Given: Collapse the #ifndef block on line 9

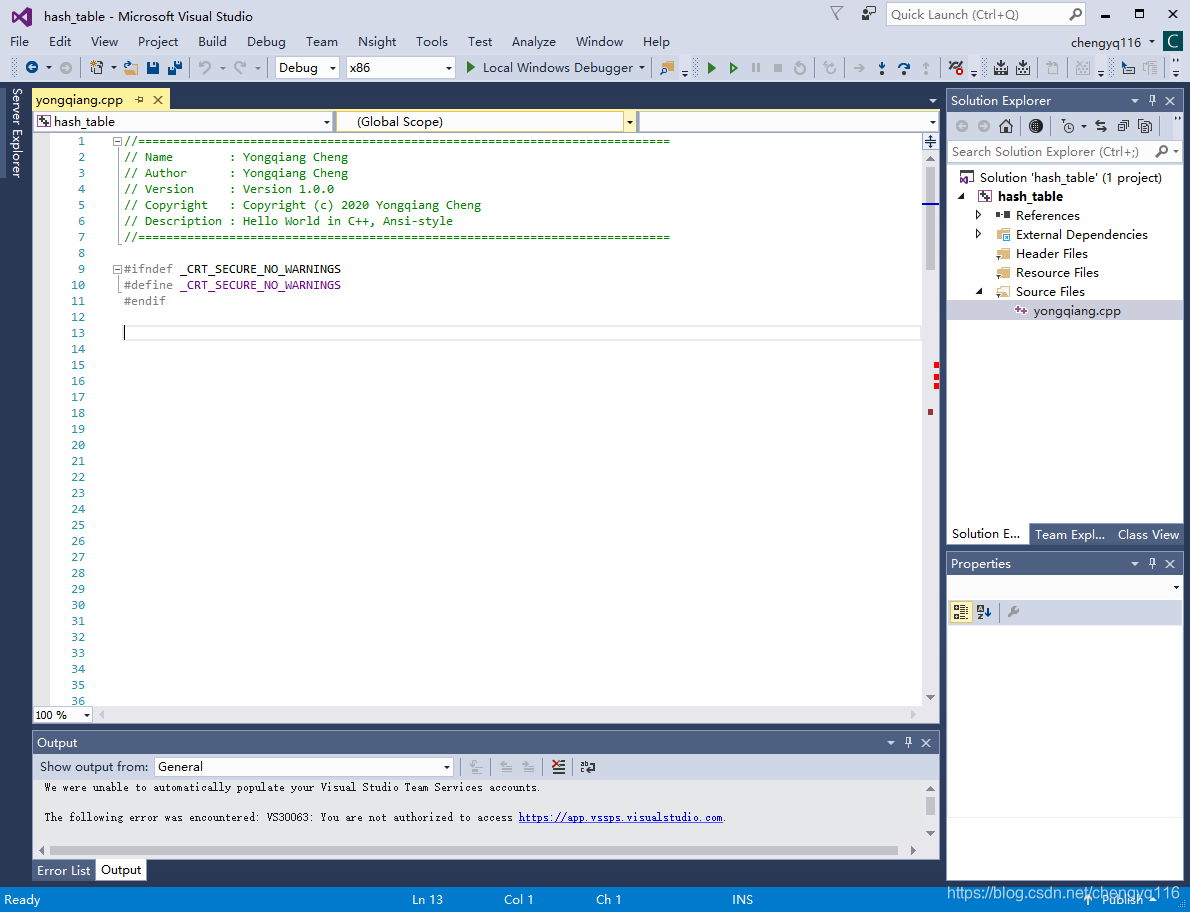Looking at the screenshot, I should coord(117,269).
